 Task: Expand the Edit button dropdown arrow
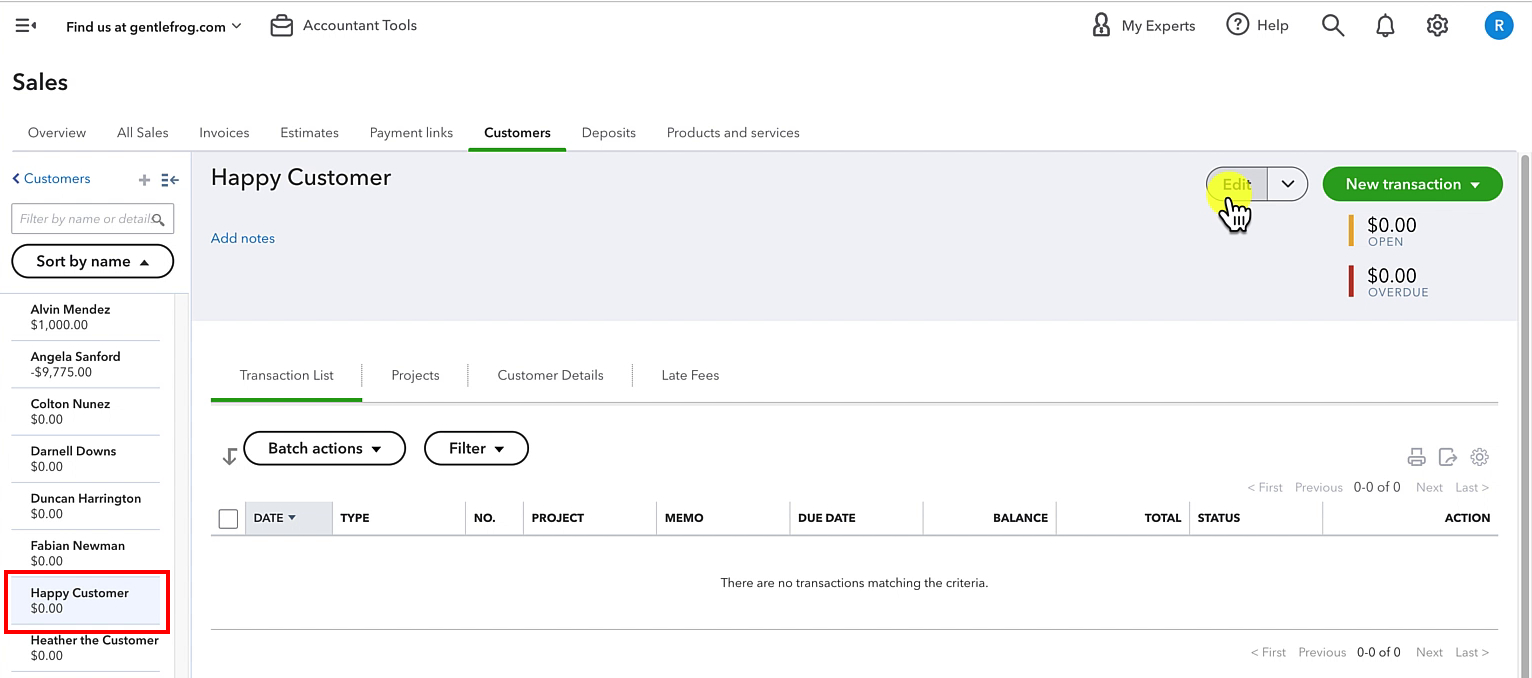[1288, 184]
